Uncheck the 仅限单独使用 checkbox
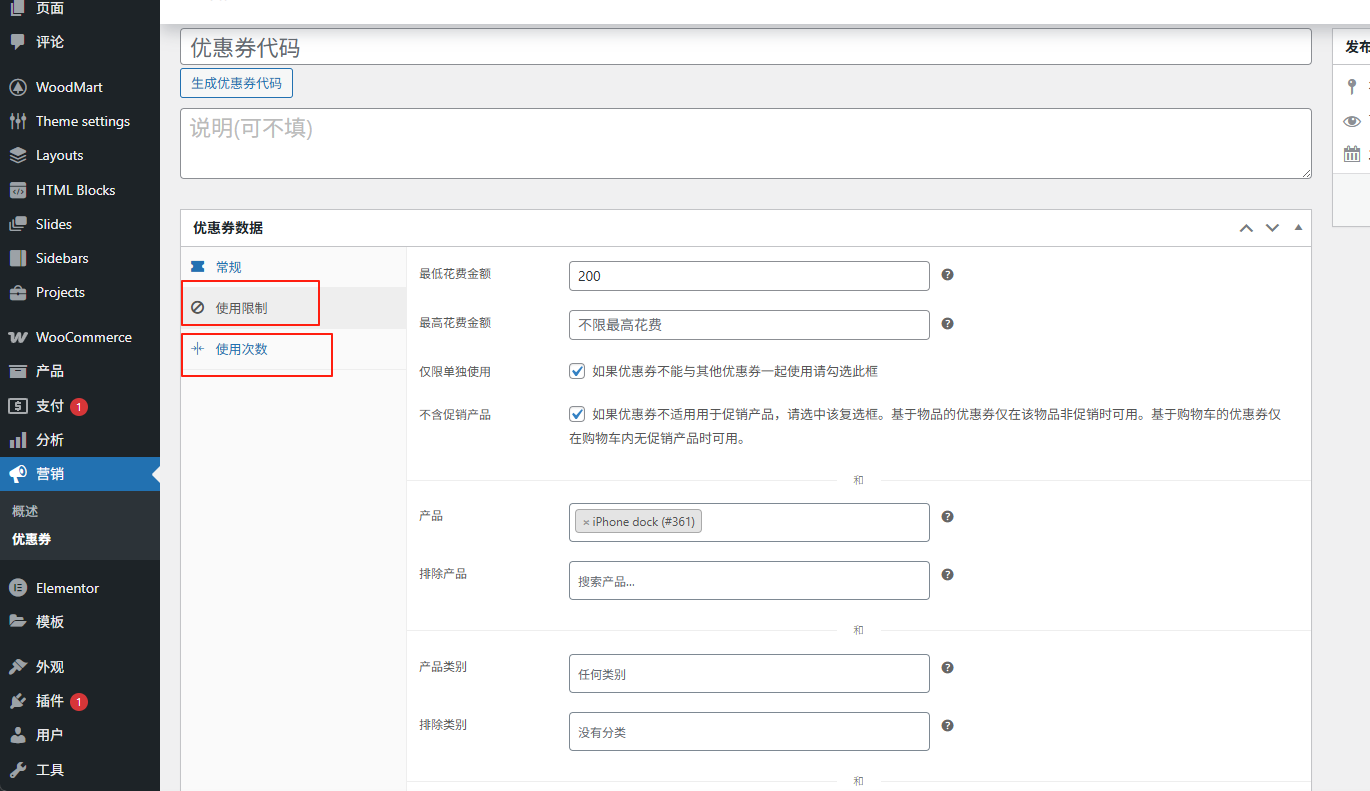Screen dimensions: 1370x791 point(577,371)
